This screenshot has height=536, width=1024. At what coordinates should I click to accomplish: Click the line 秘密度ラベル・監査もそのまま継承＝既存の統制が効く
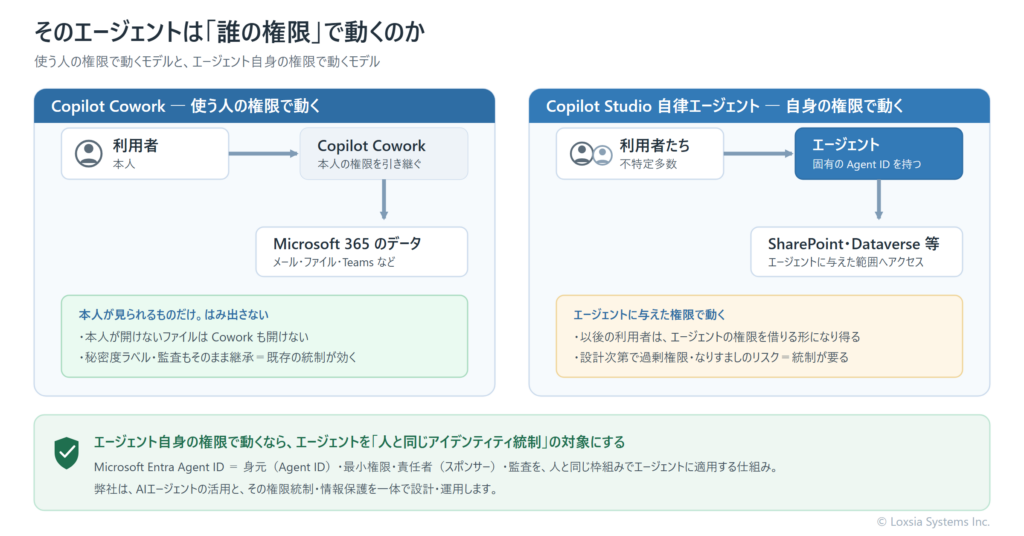(x=217, y=358)
